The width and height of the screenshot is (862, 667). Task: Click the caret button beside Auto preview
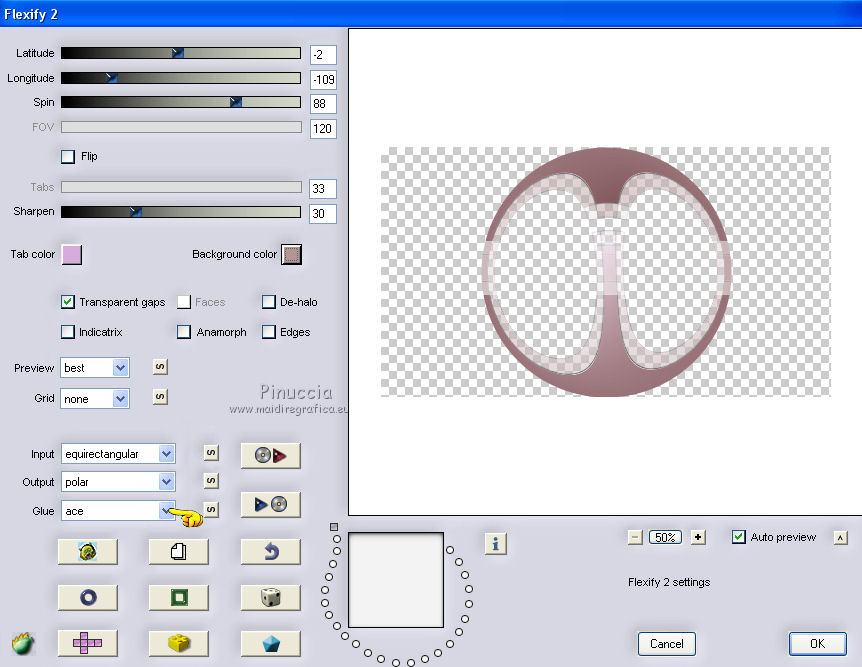(x=841, y=538)
